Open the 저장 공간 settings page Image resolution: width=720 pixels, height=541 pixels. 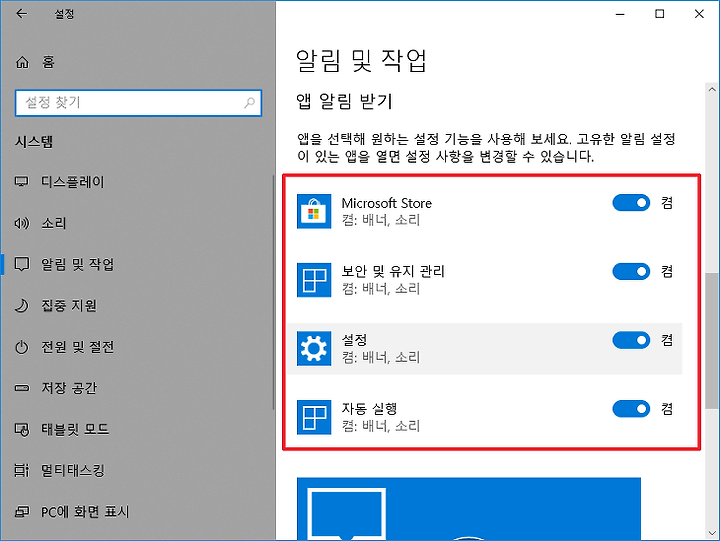click(x=138, y=388)
